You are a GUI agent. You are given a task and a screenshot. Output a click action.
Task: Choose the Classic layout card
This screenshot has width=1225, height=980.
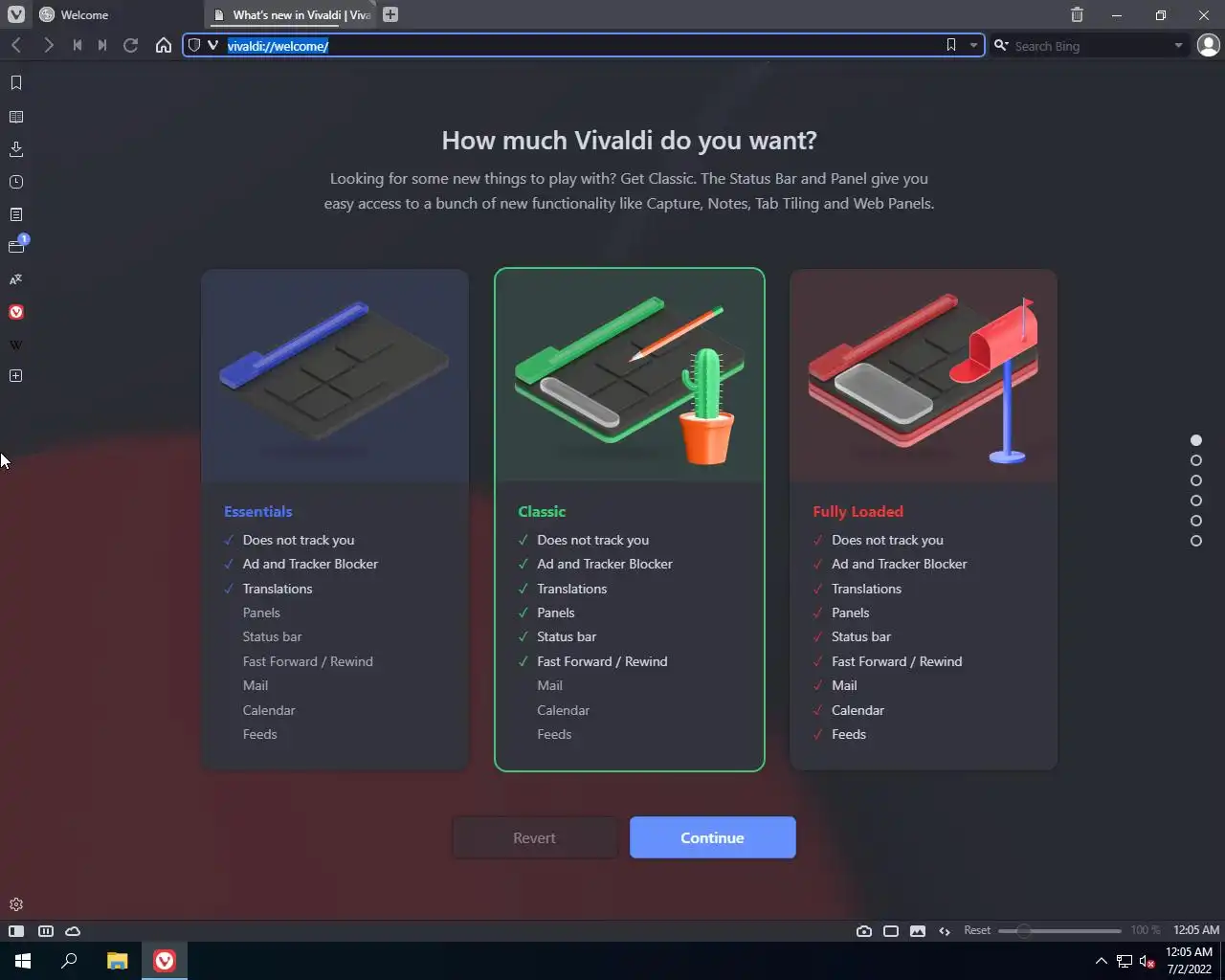point(630,520)
